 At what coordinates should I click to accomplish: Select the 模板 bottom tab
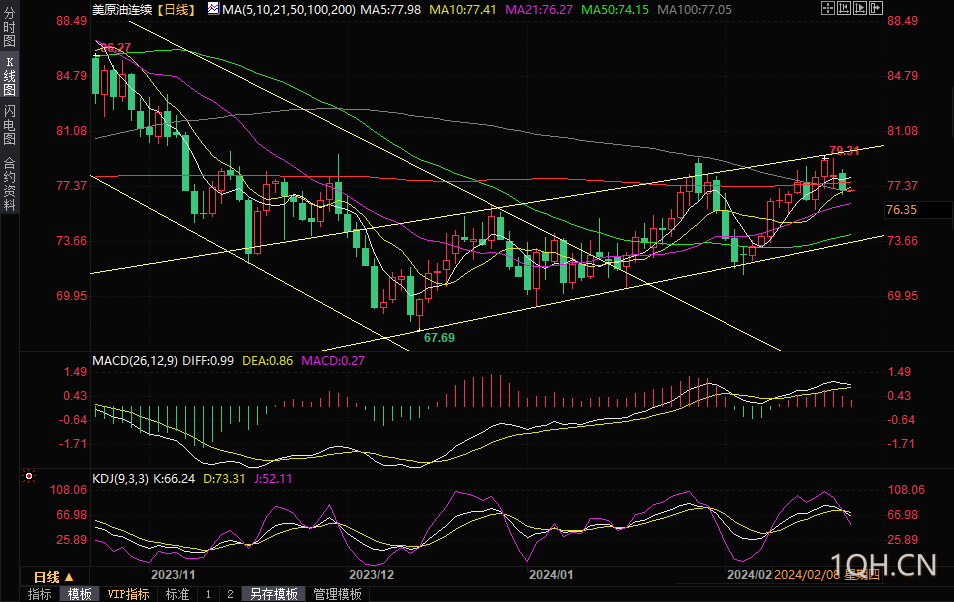click(x=79, y=594)
